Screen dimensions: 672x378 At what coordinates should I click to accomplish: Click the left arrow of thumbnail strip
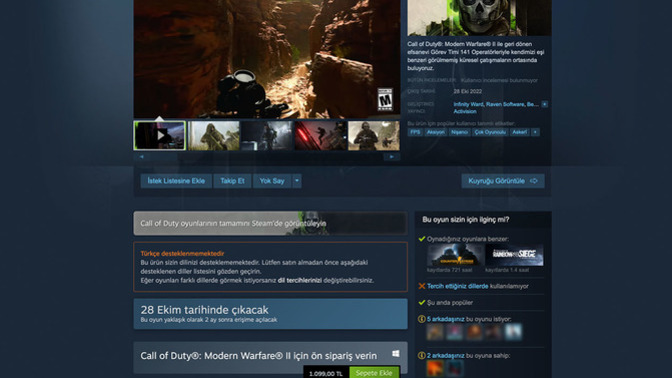(x=141, y=157)
